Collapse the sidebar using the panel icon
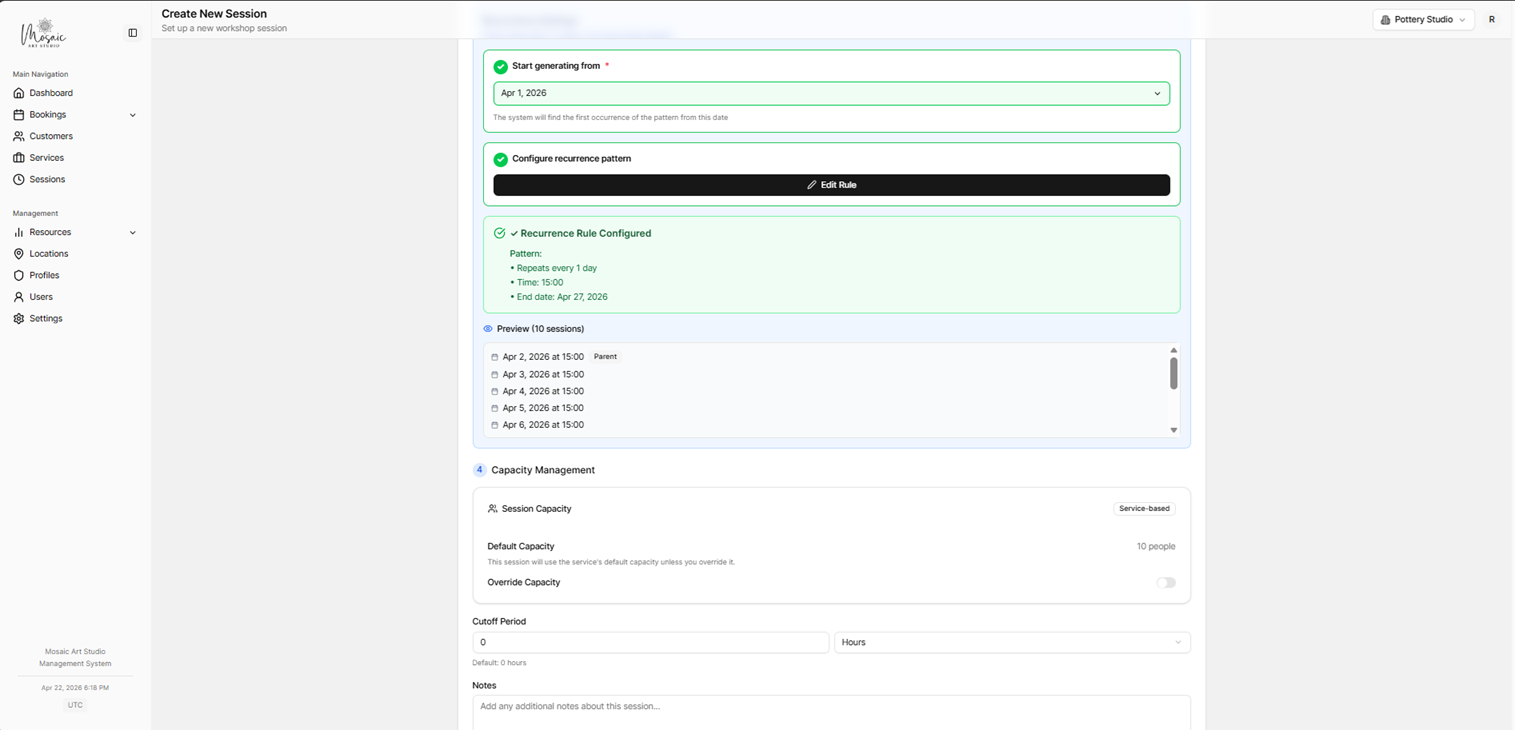The image size is (1515, 730). tap(132, 32)
